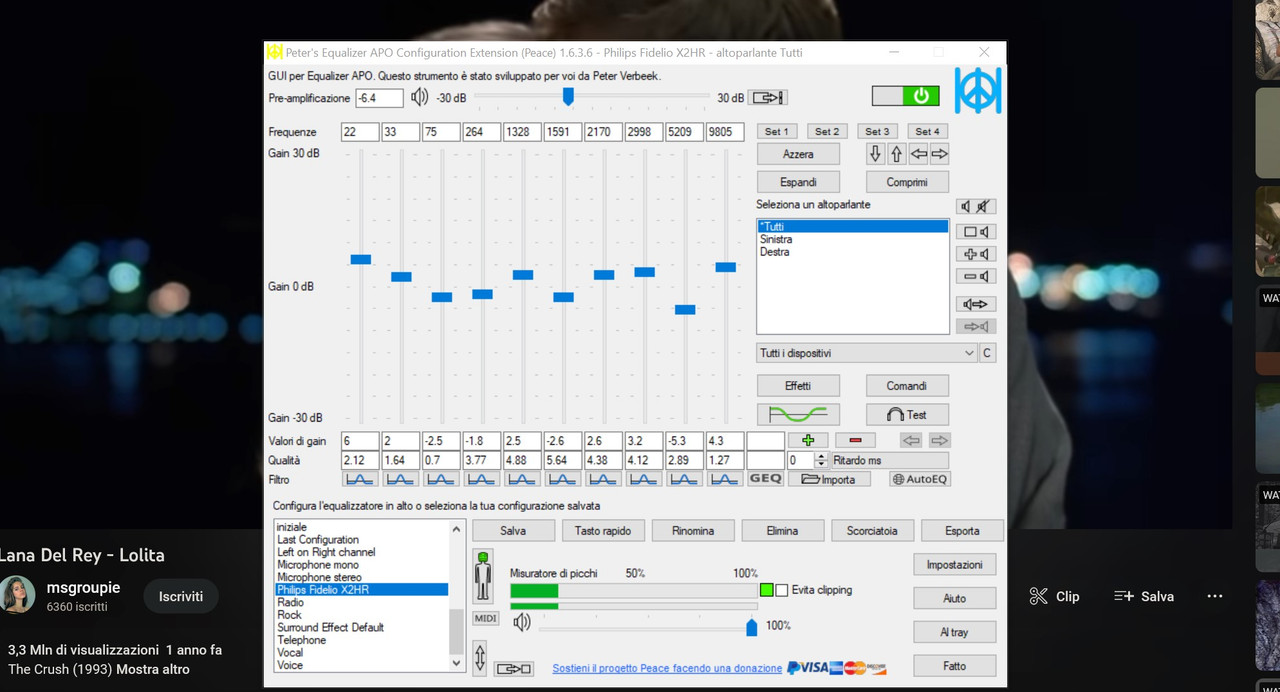Viewport: 1280px width, 692px height.
Task: Click the Peace logo icon
Action: coord(977,90)
